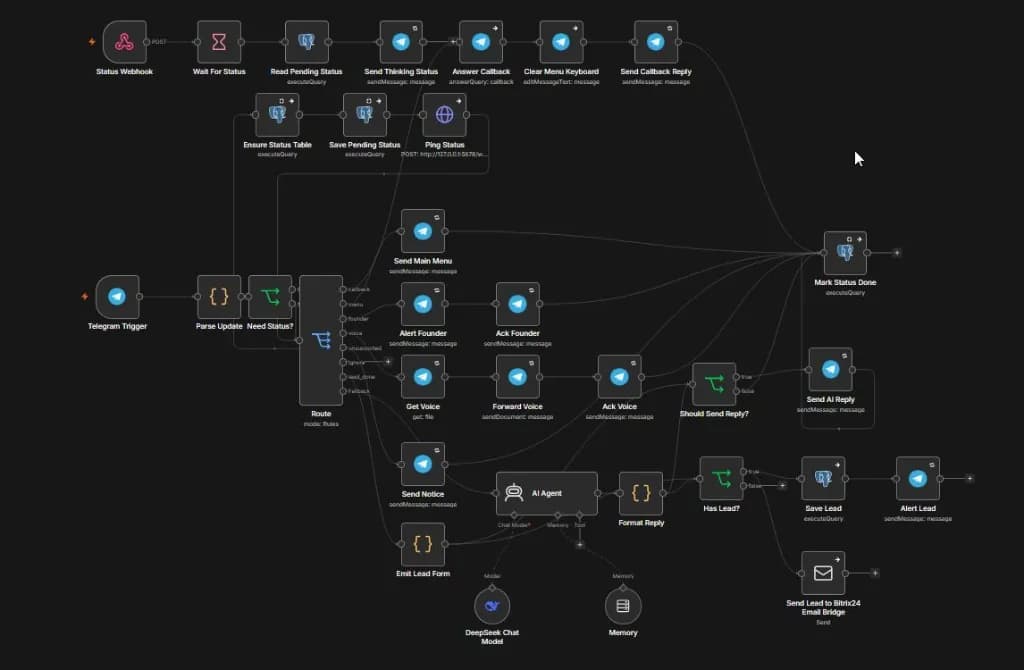Select the Save Lead Postgres node
The width and height of the screenshot is (1024, 670).
point(823,479)
